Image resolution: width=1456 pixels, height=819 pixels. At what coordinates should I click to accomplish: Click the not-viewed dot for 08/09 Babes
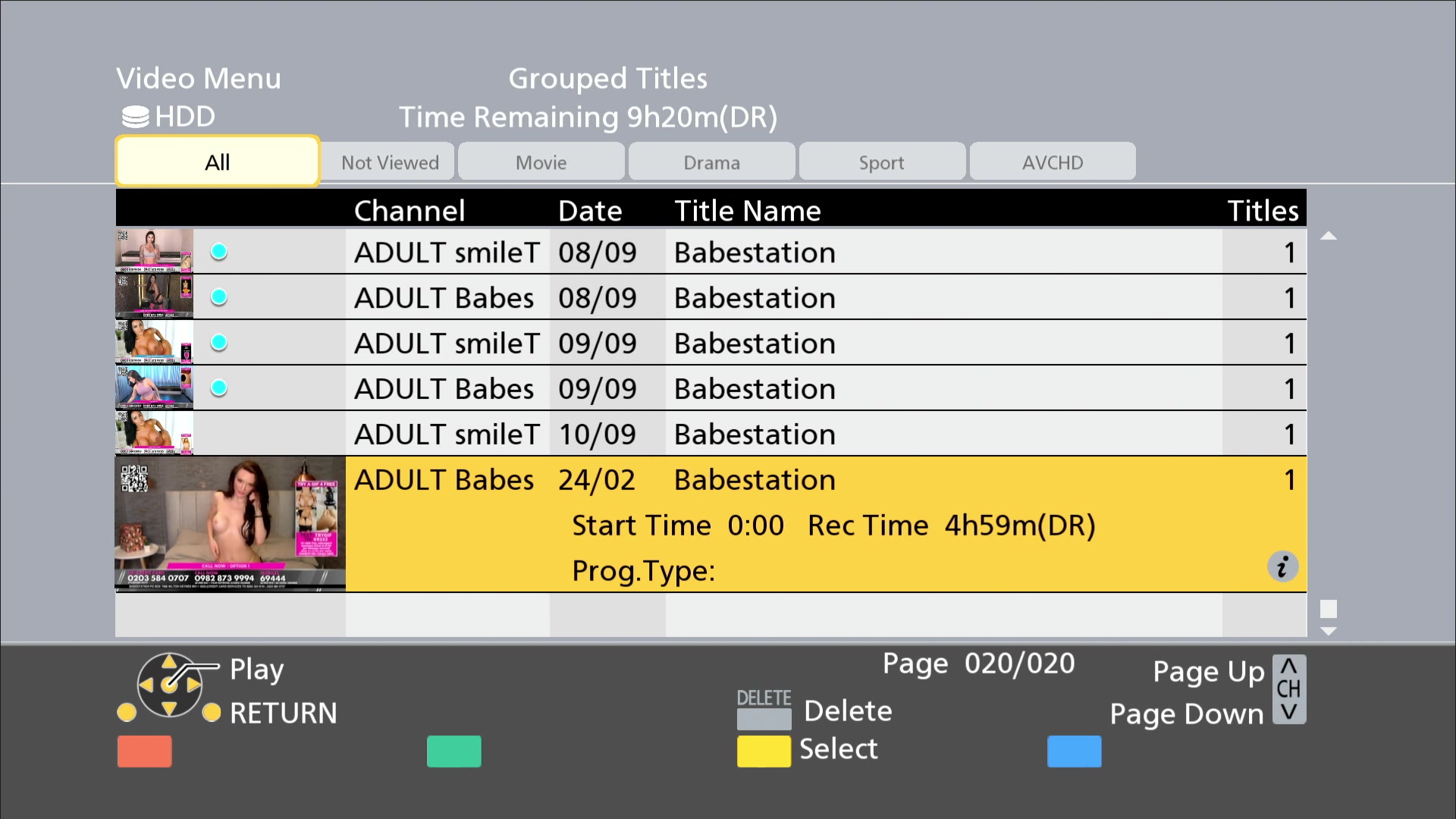tap(219, 297)
